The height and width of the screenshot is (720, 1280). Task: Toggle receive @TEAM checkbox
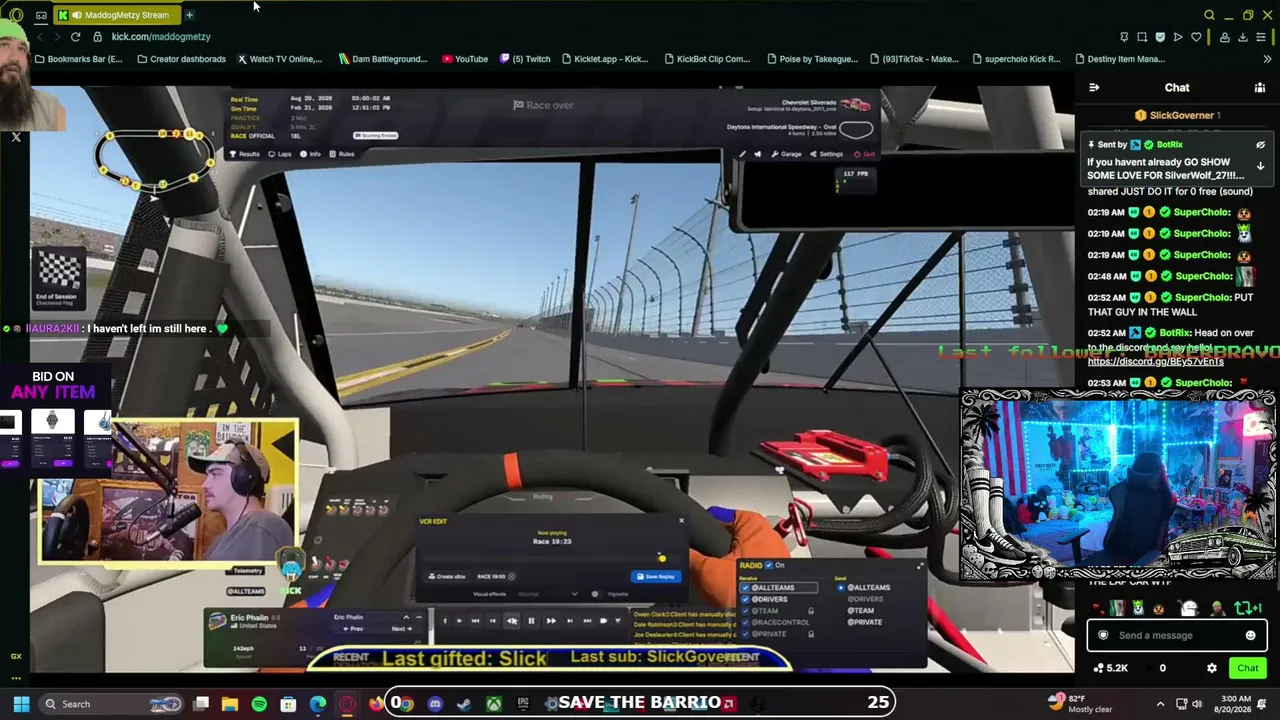745,611
